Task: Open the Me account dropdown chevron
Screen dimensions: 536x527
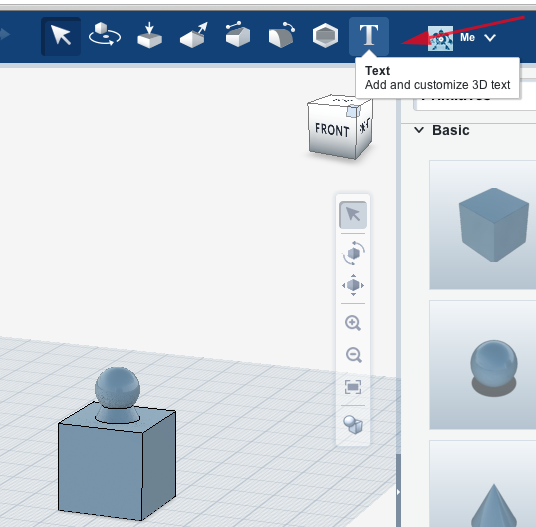Action: pyautogui.click(x=490, y=38)
